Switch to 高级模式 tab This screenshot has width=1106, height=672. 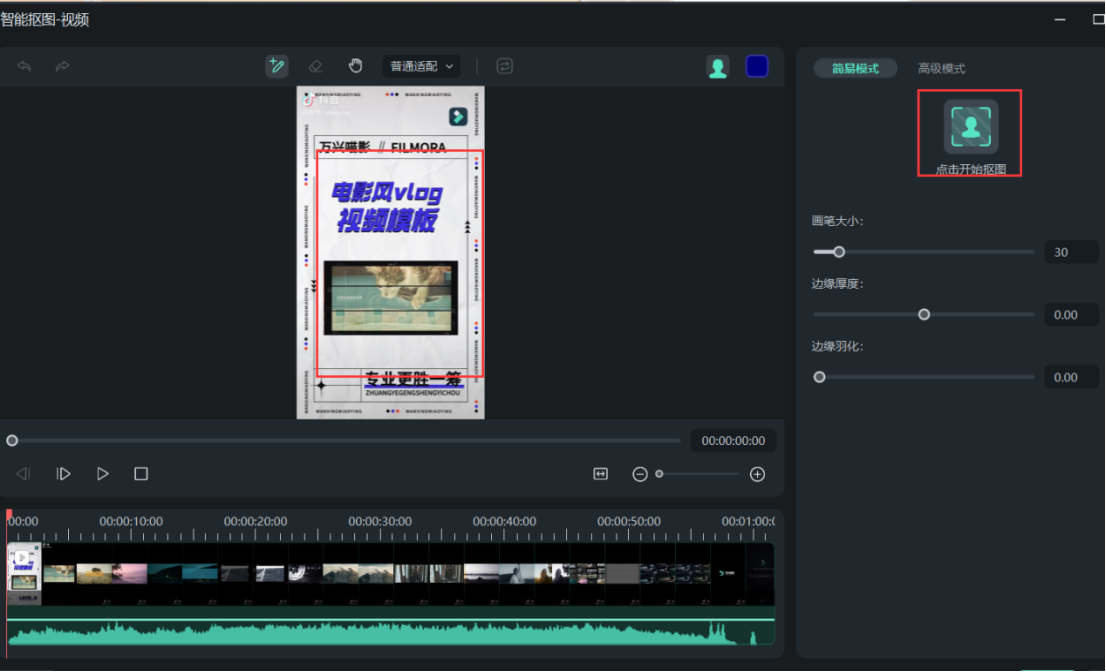point(941,68)
